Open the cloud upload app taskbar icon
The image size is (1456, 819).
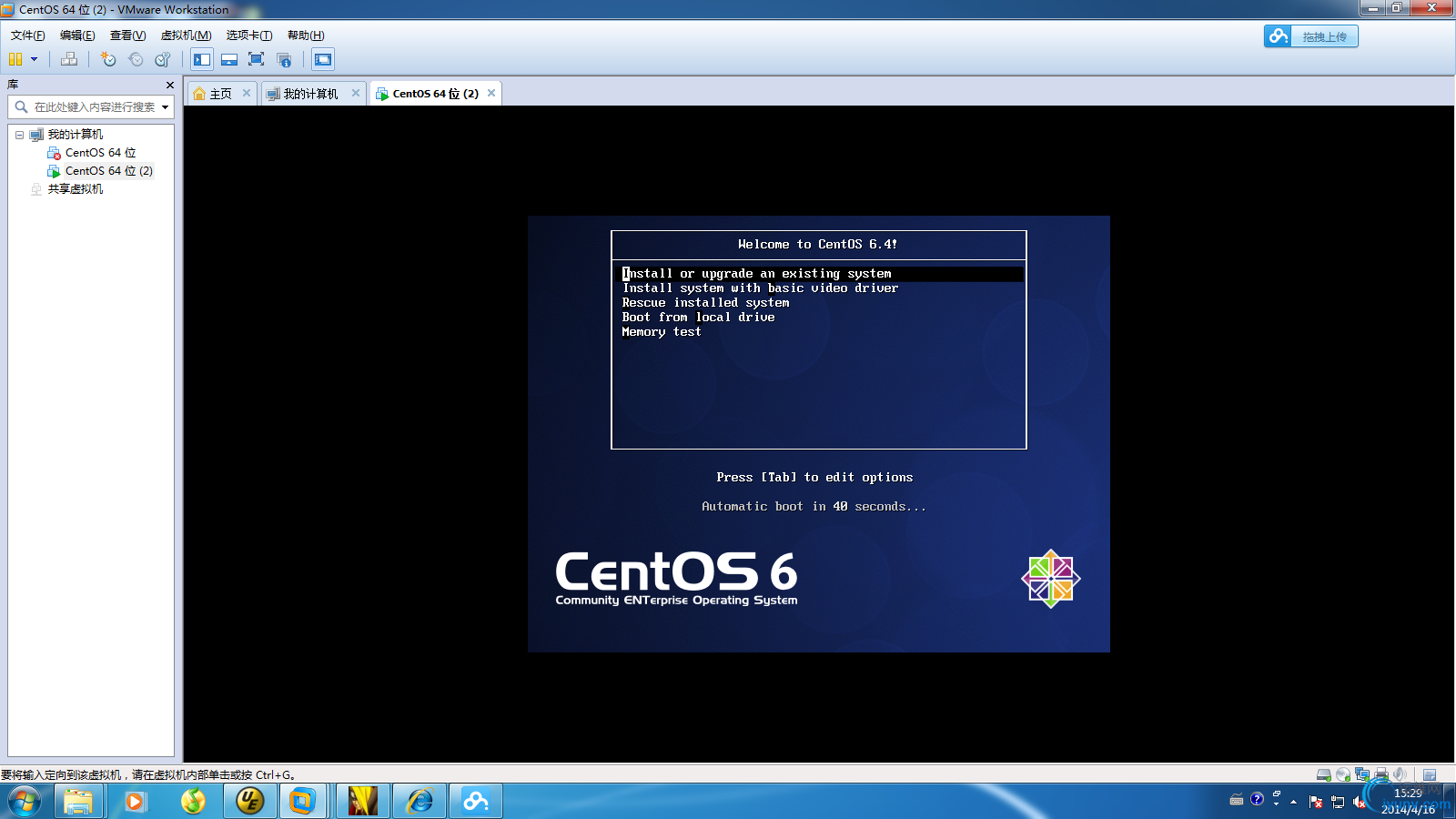(475, 801)
